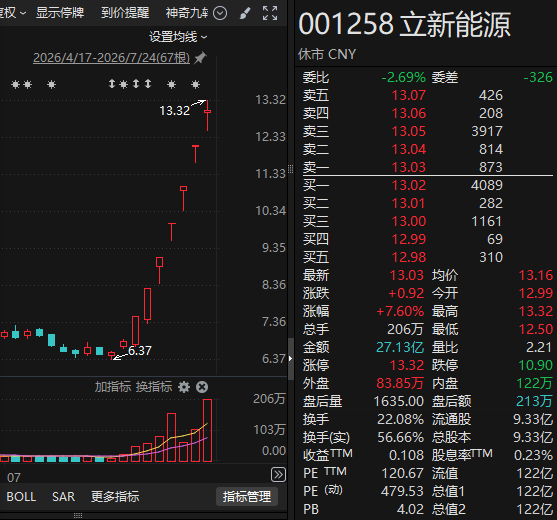Collapse side panel with the small arrow handle
This screenshot has height=520, width=557.
pyautogui.click(x=291, y=358)
